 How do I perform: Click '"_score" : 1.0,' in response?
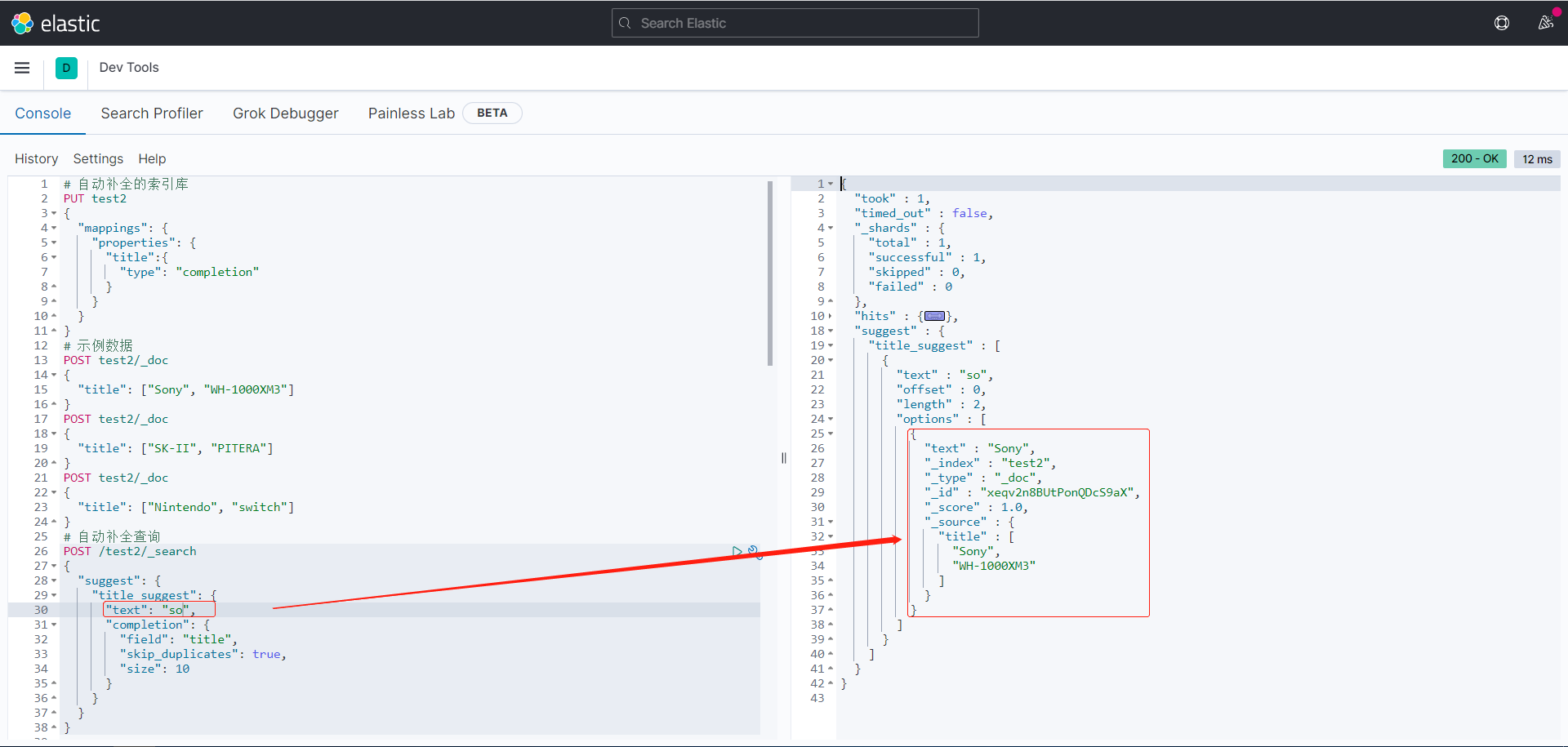point(976,507)
